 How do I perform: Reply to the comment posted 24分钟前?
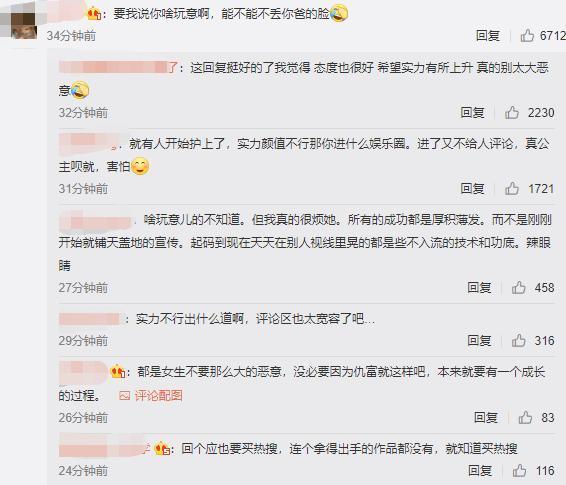[480, 471]
